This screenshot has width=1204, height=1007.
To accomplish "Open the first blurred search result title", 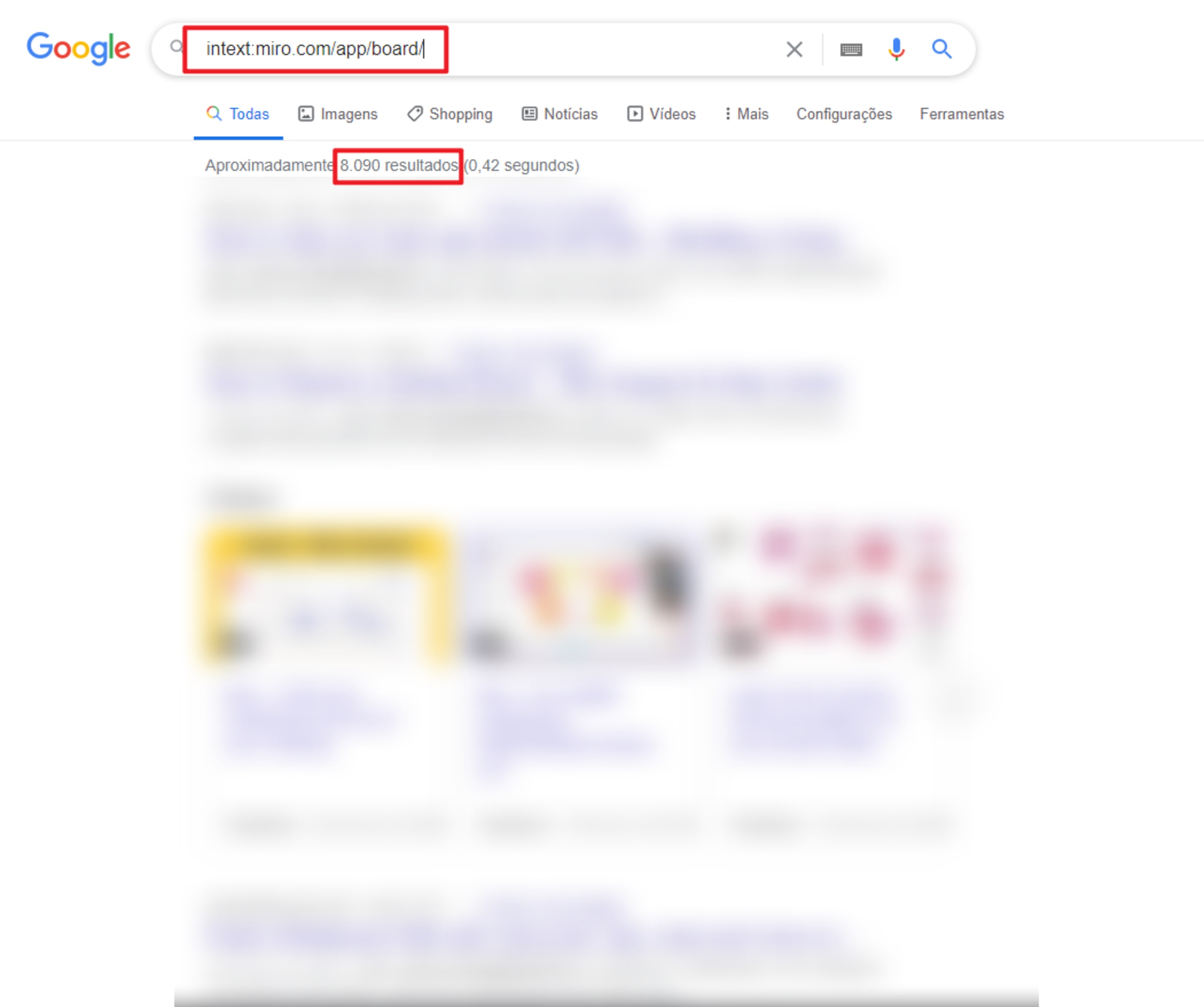I will (525, 240).
